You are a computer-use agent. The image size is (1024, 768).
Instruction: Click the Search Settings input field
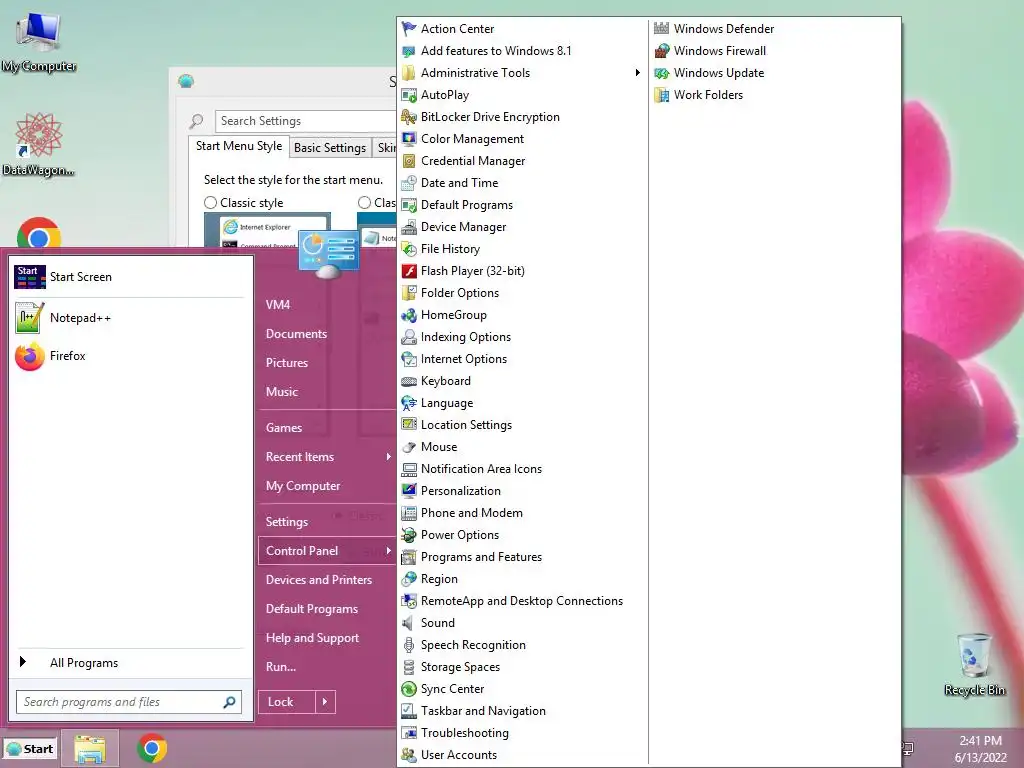click(x=306, y=121)
